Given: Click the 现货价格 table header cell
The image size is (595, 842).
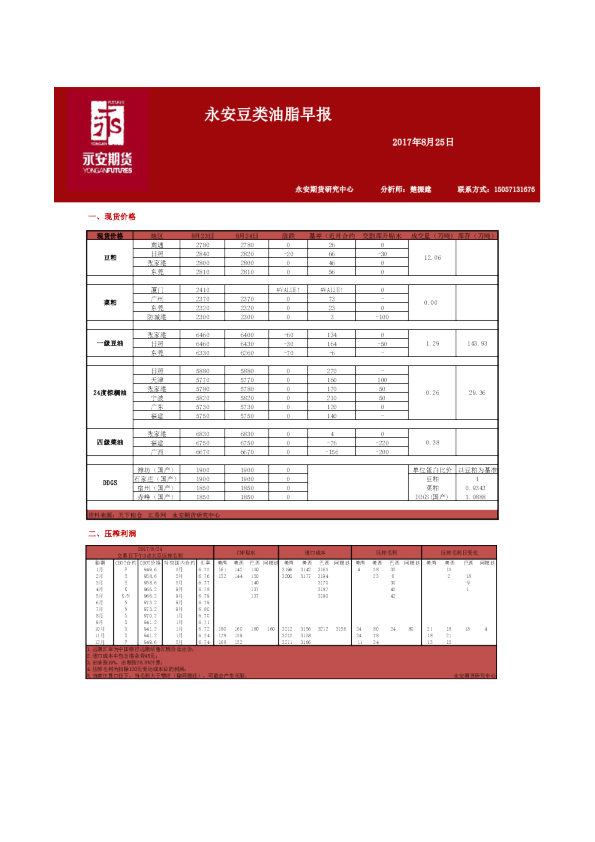Looking at the screenshot, I should tap(110, 235).
